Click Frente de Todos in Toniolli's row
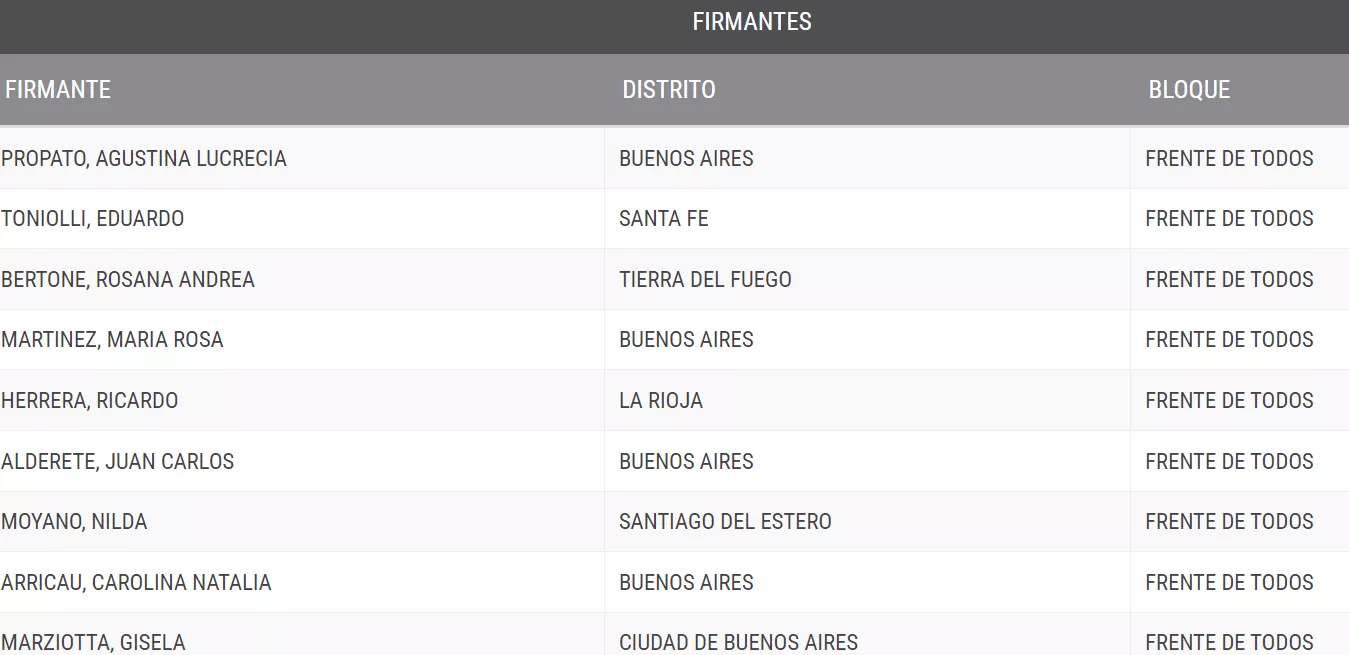Viewport: 1349px width, 655px height. (1229, 218)
